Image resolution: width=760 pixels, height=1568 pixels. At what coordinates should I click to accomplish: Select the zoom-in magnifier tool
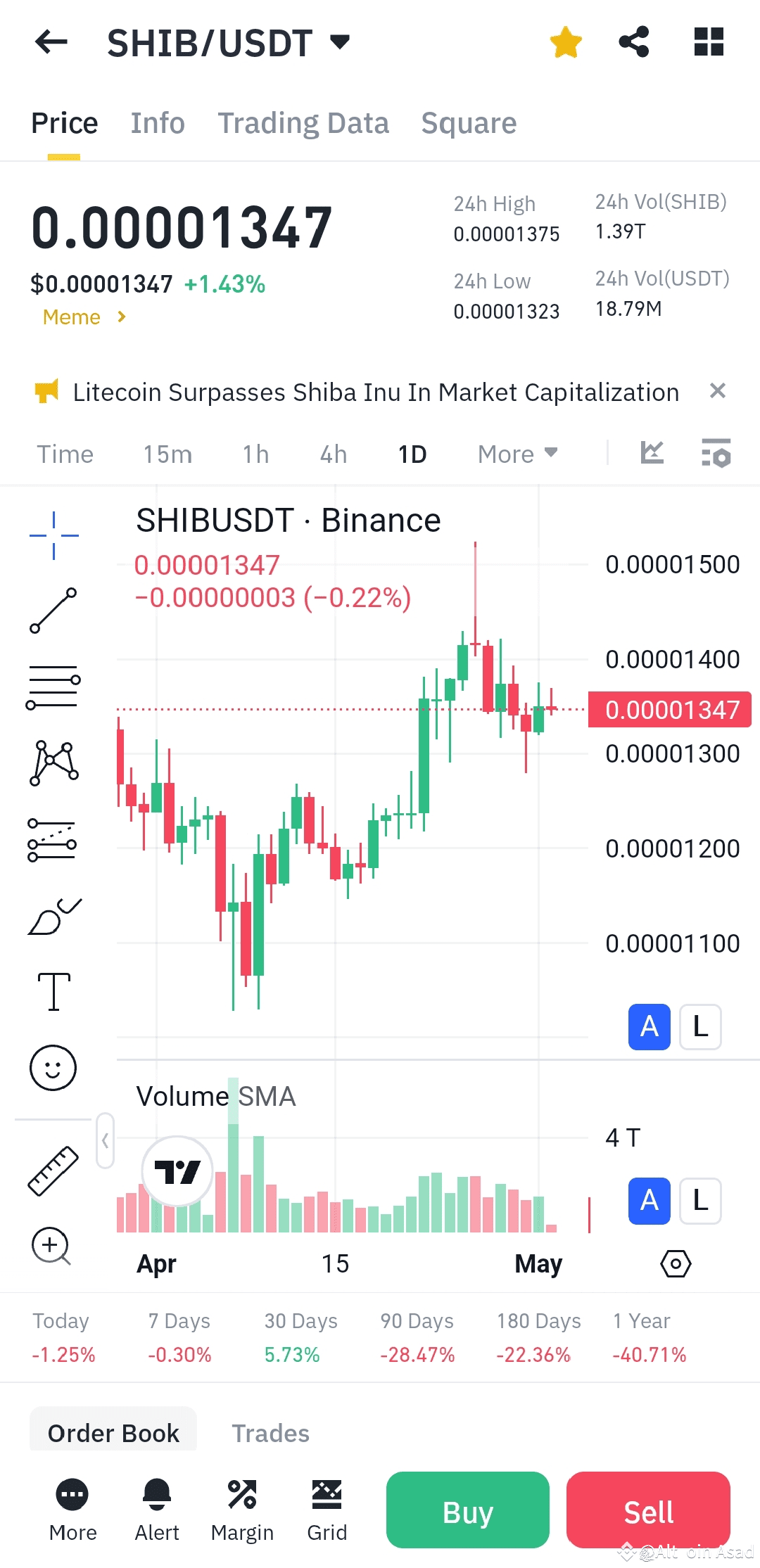(51, 1246)
